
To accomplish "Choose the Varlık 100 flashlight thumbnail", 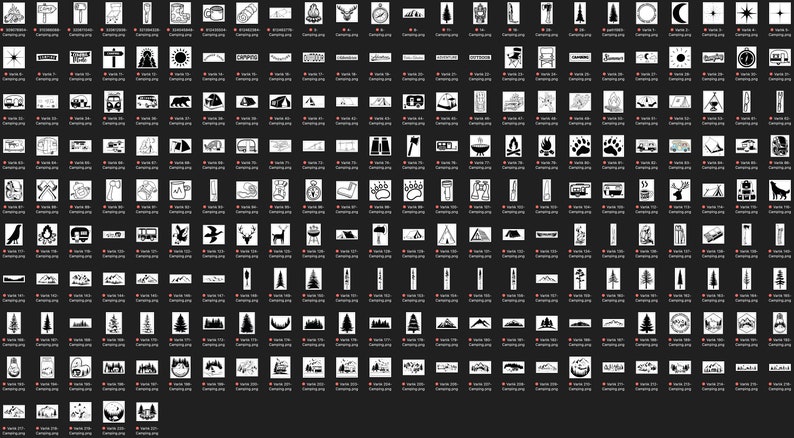I will coord(447,190).
